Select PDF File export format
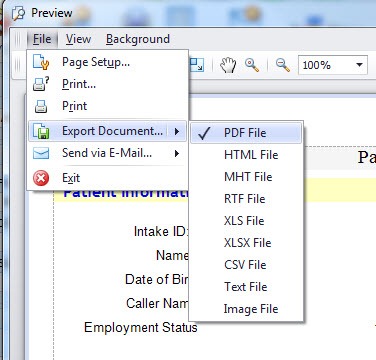 coord(246,133)
